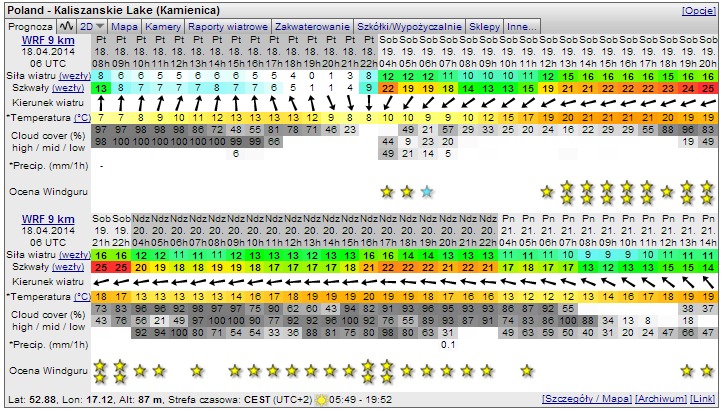Viewport: 723px width, 410px height.
Task: Click węzły unit link beside upper Siła wiatru
Action: coord(75,76)
